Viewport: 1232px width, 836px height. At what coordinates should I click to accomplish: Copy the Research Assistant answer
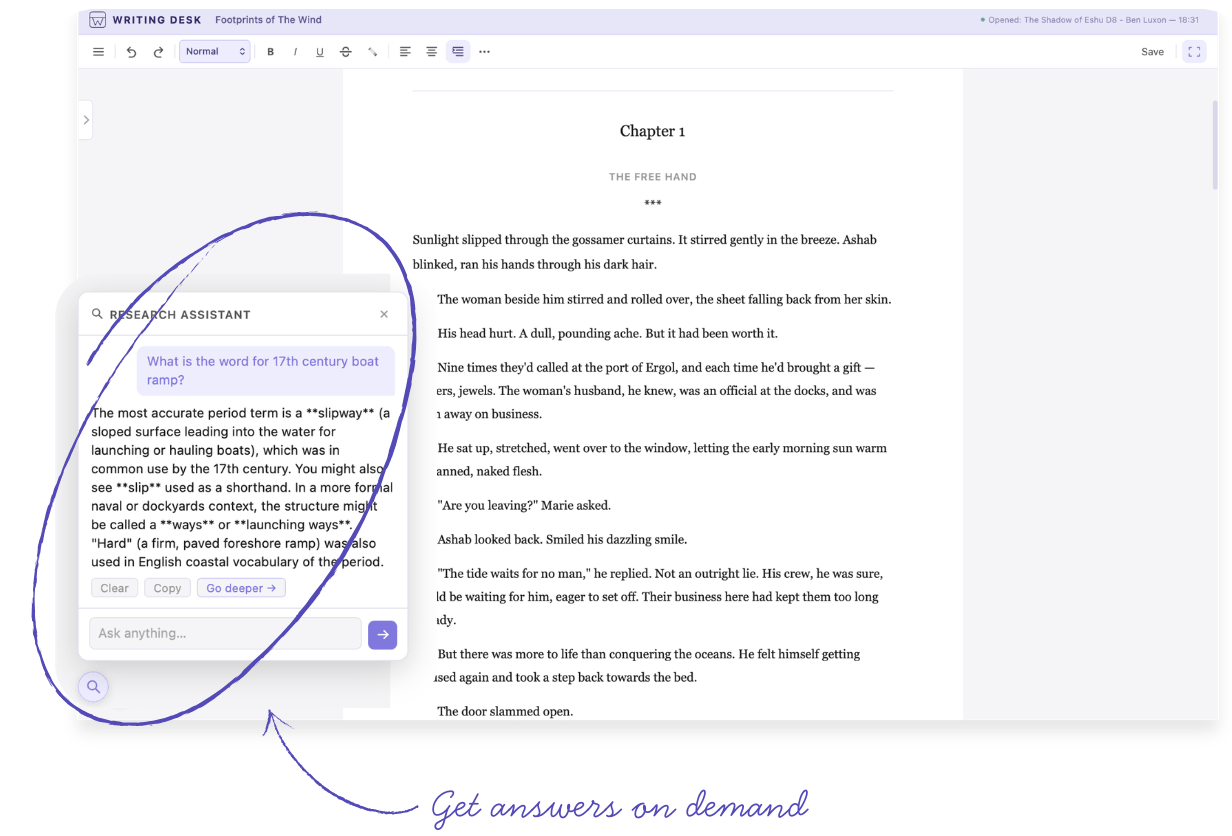168,588
